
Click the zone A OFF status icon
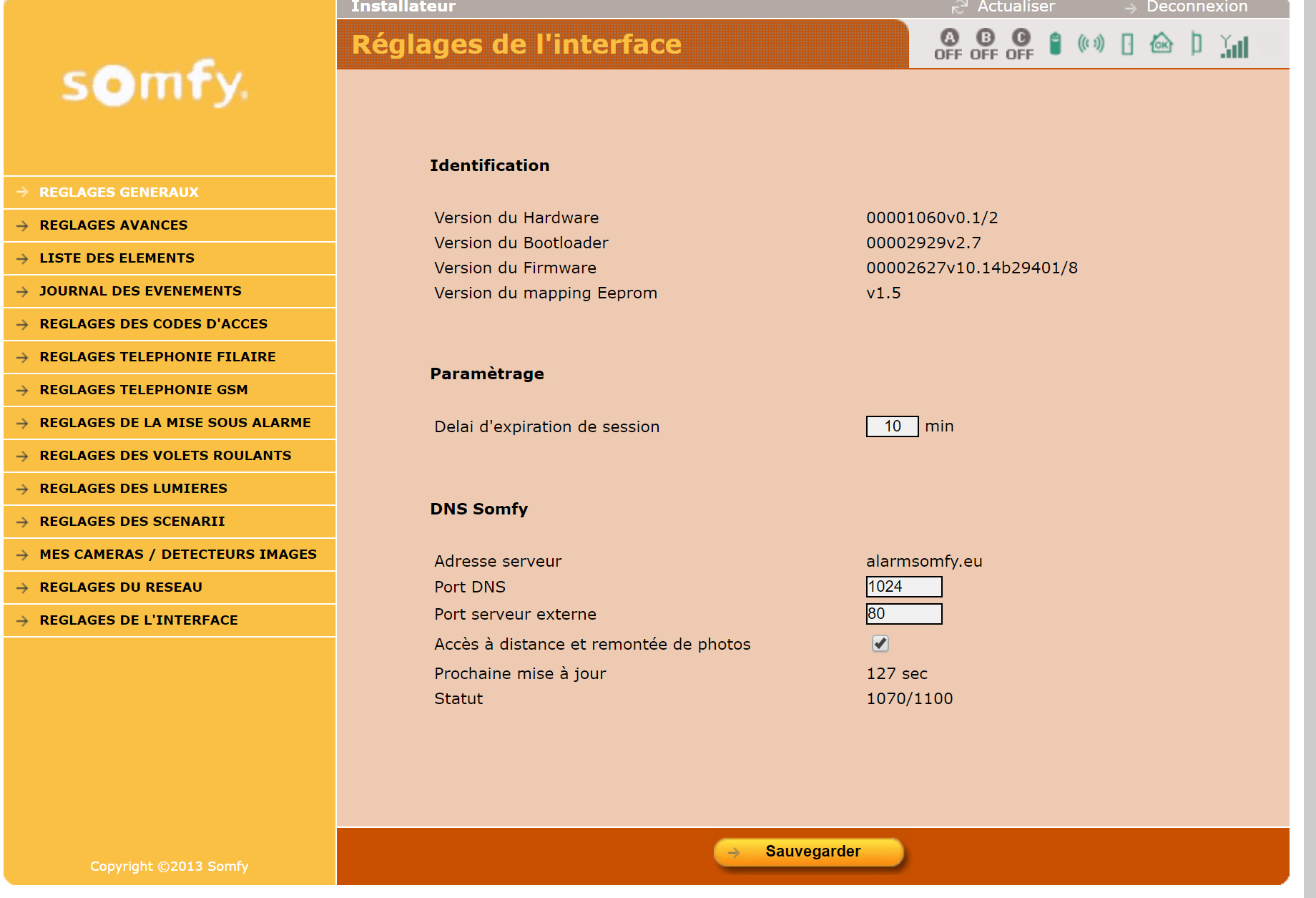(x=948, y=44)
